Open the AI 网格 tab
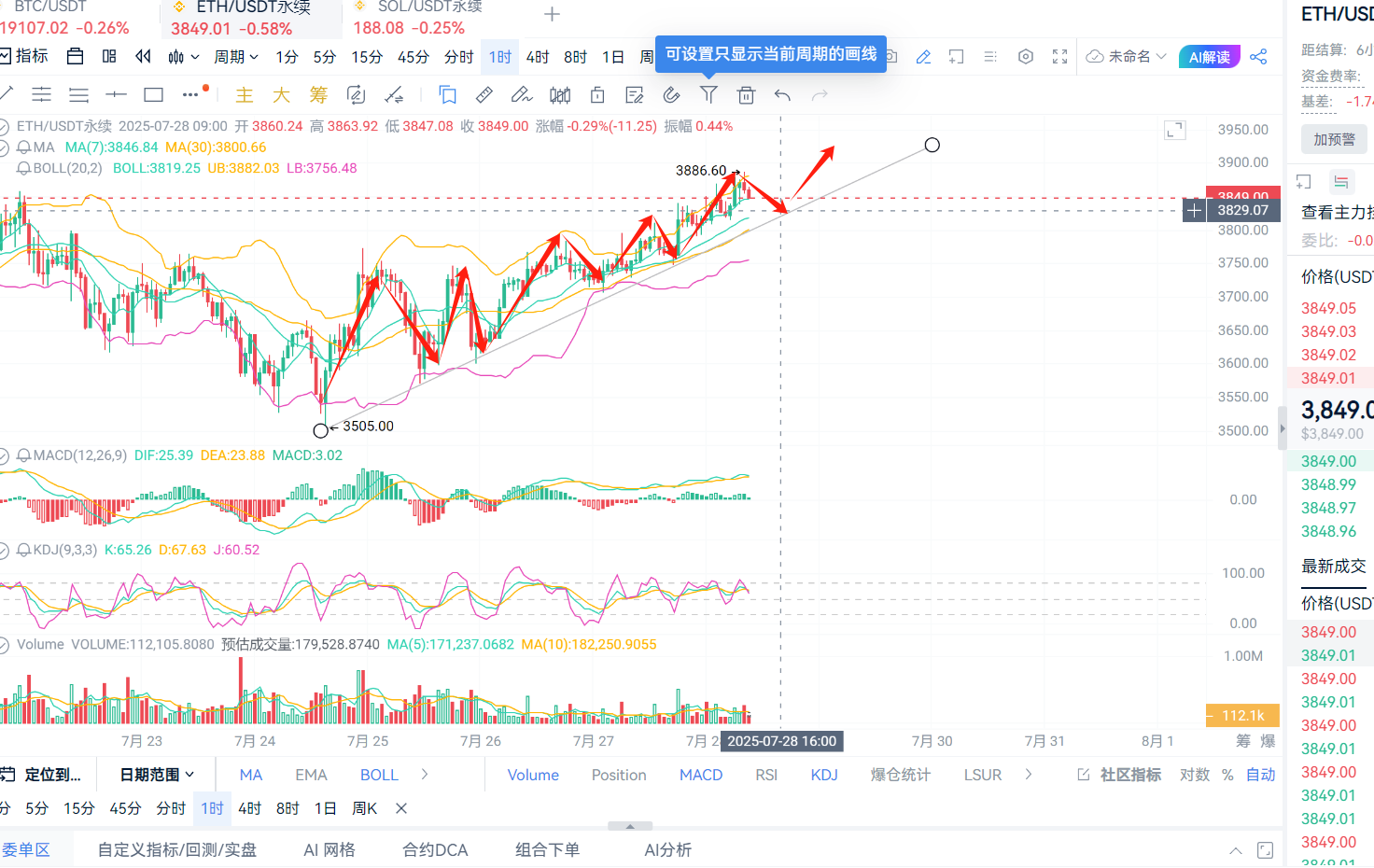 [329, 850]
